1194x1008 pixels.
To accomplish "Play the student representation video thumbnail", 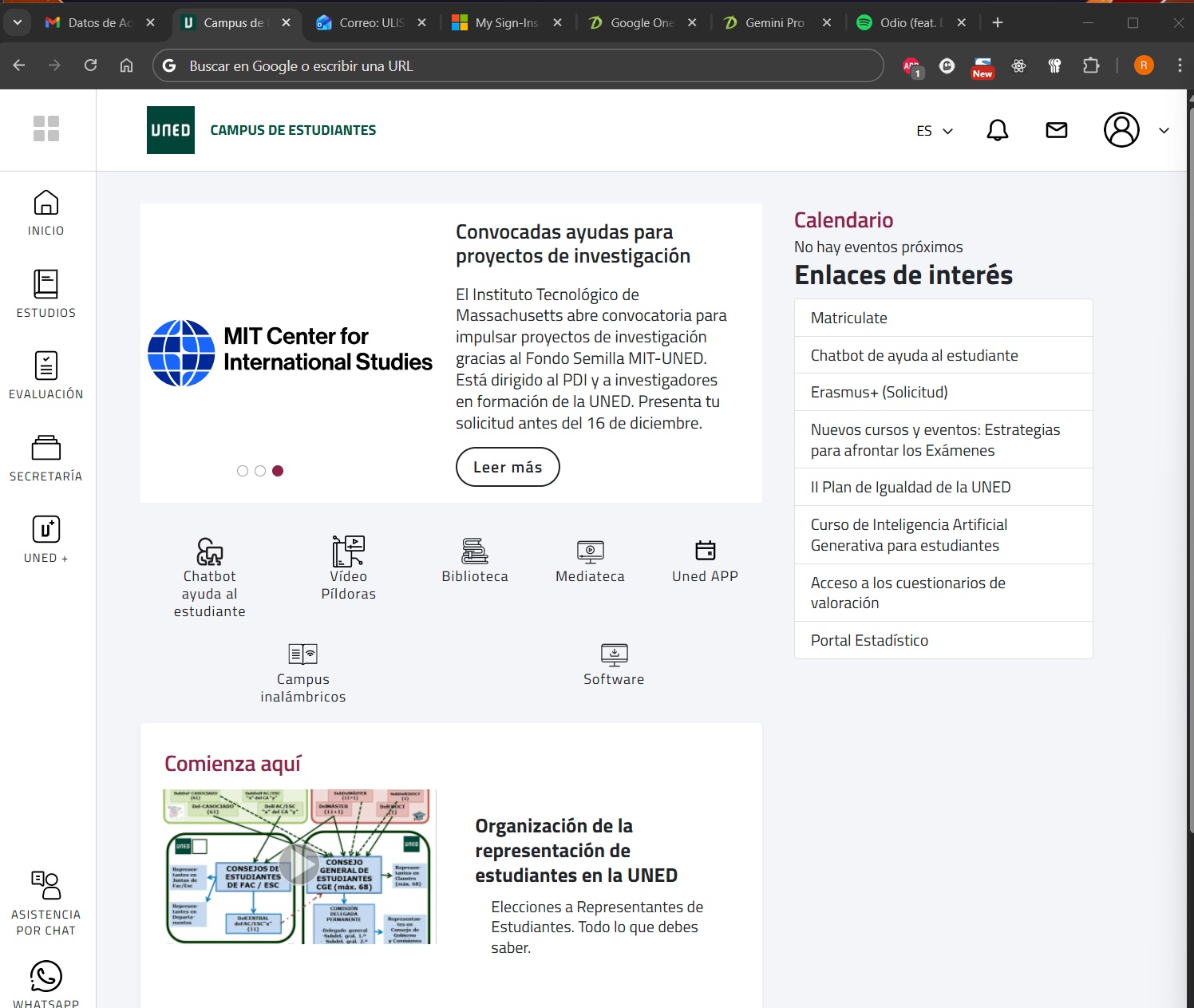I will click(300, 865).
